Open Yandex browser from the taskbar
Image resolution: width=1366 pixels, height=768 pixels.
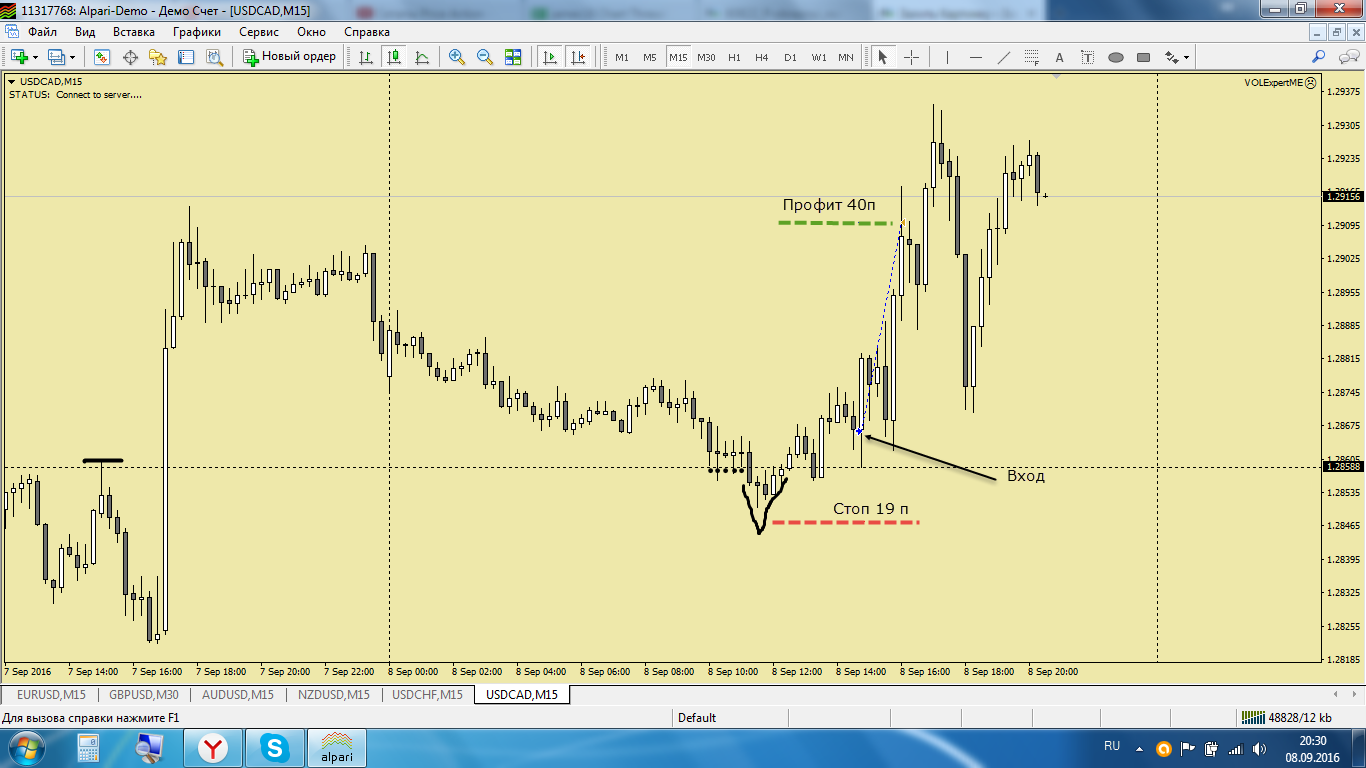(x=213, y=748)
